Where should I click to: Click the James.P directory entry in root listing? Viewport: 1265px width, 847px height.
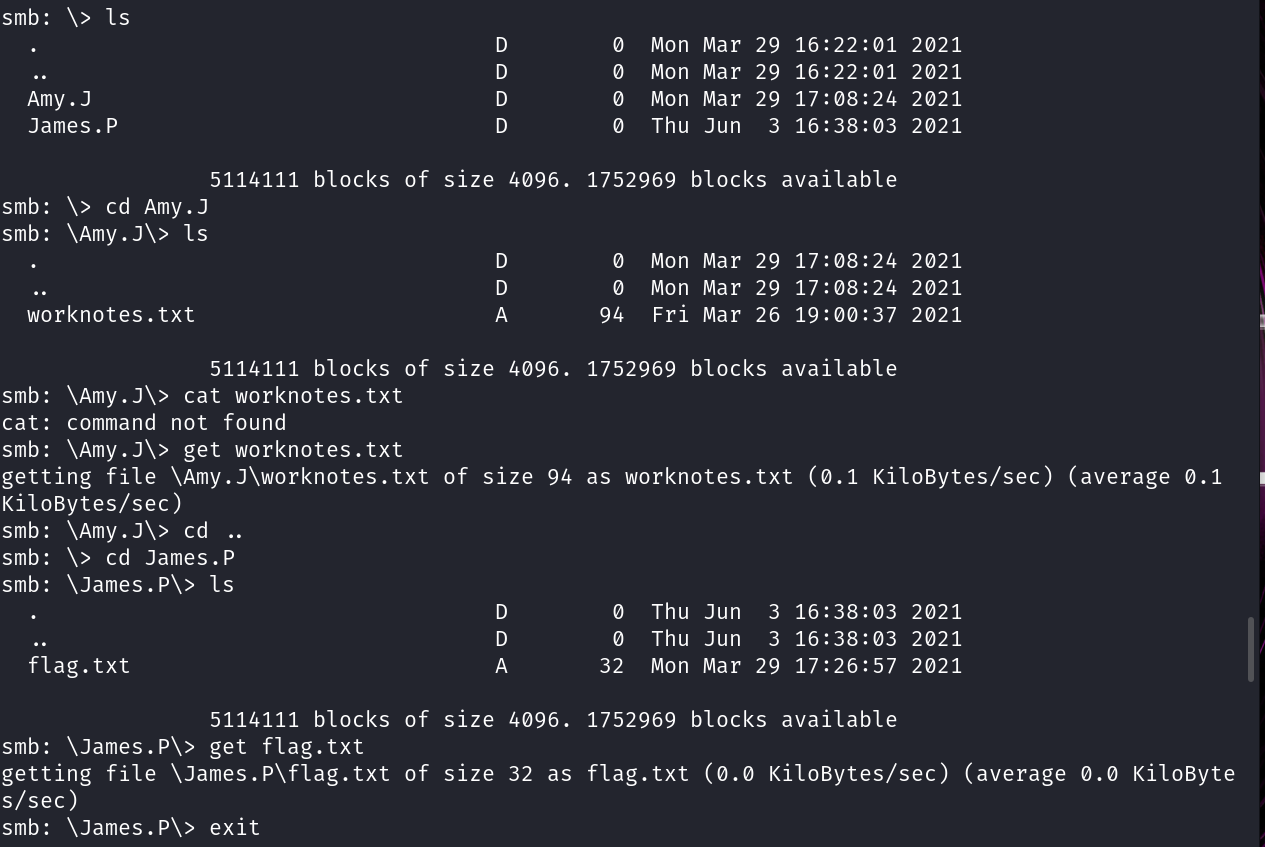click(x=72, y=126)
